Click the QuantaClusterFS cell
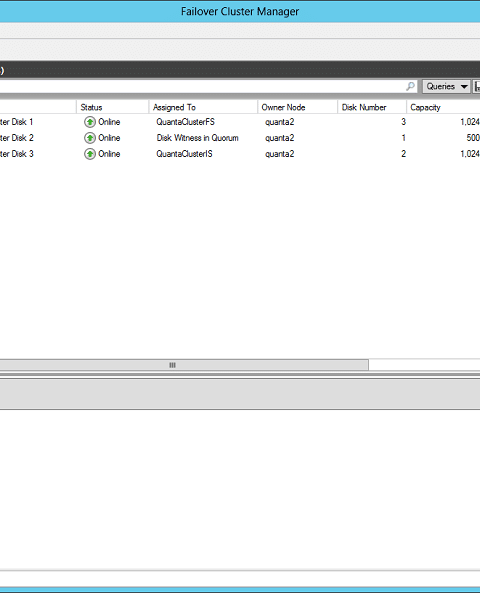This screenshot has width=480, height=593. pos(185,122)
